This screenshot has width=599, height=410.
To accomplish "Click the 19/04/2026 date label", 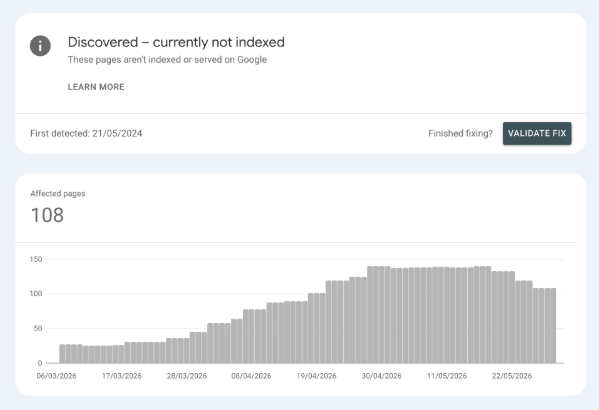I will click(317, 376).
